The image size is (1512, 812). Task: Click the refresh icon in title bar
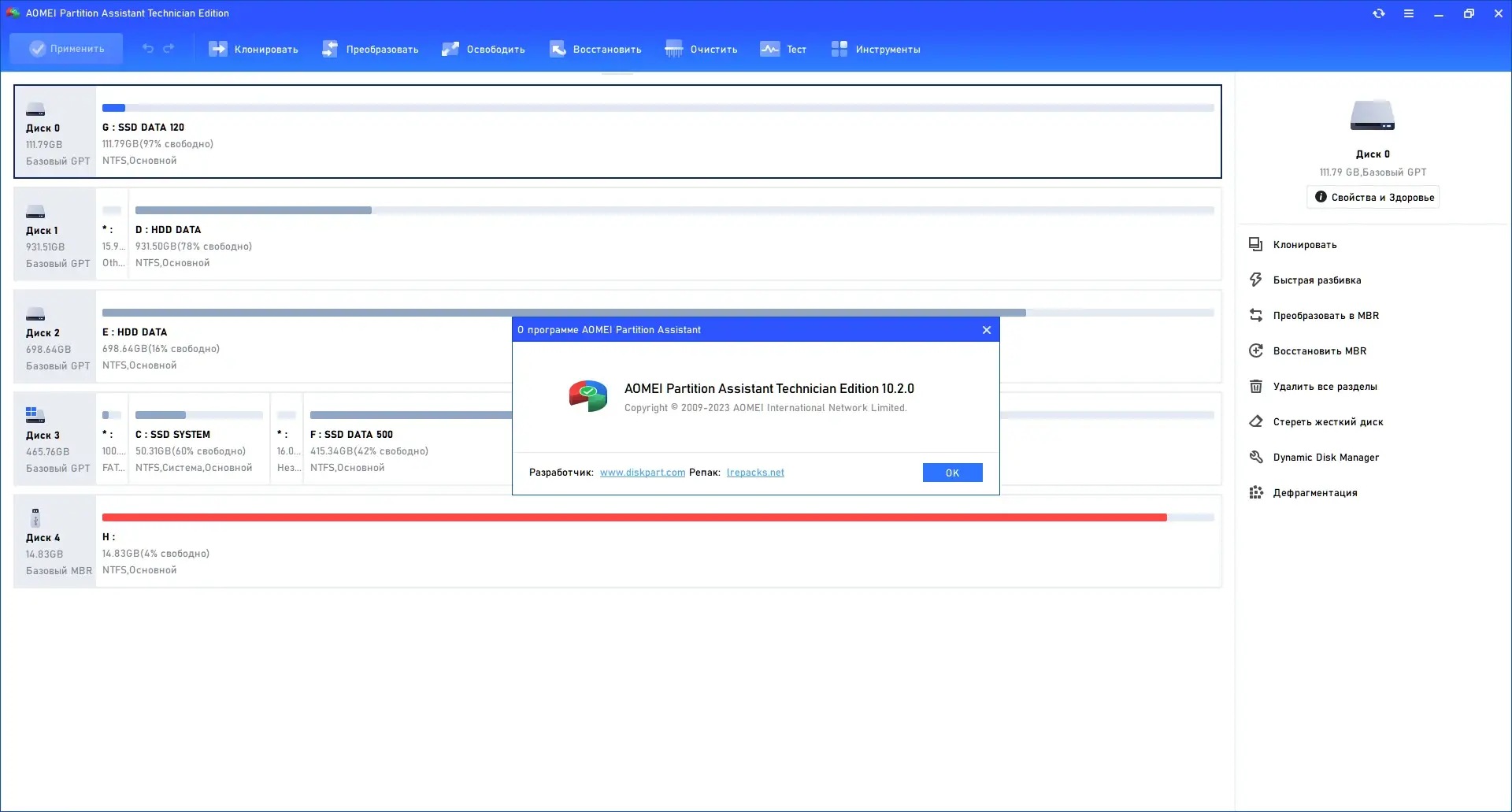point(1378,13)
